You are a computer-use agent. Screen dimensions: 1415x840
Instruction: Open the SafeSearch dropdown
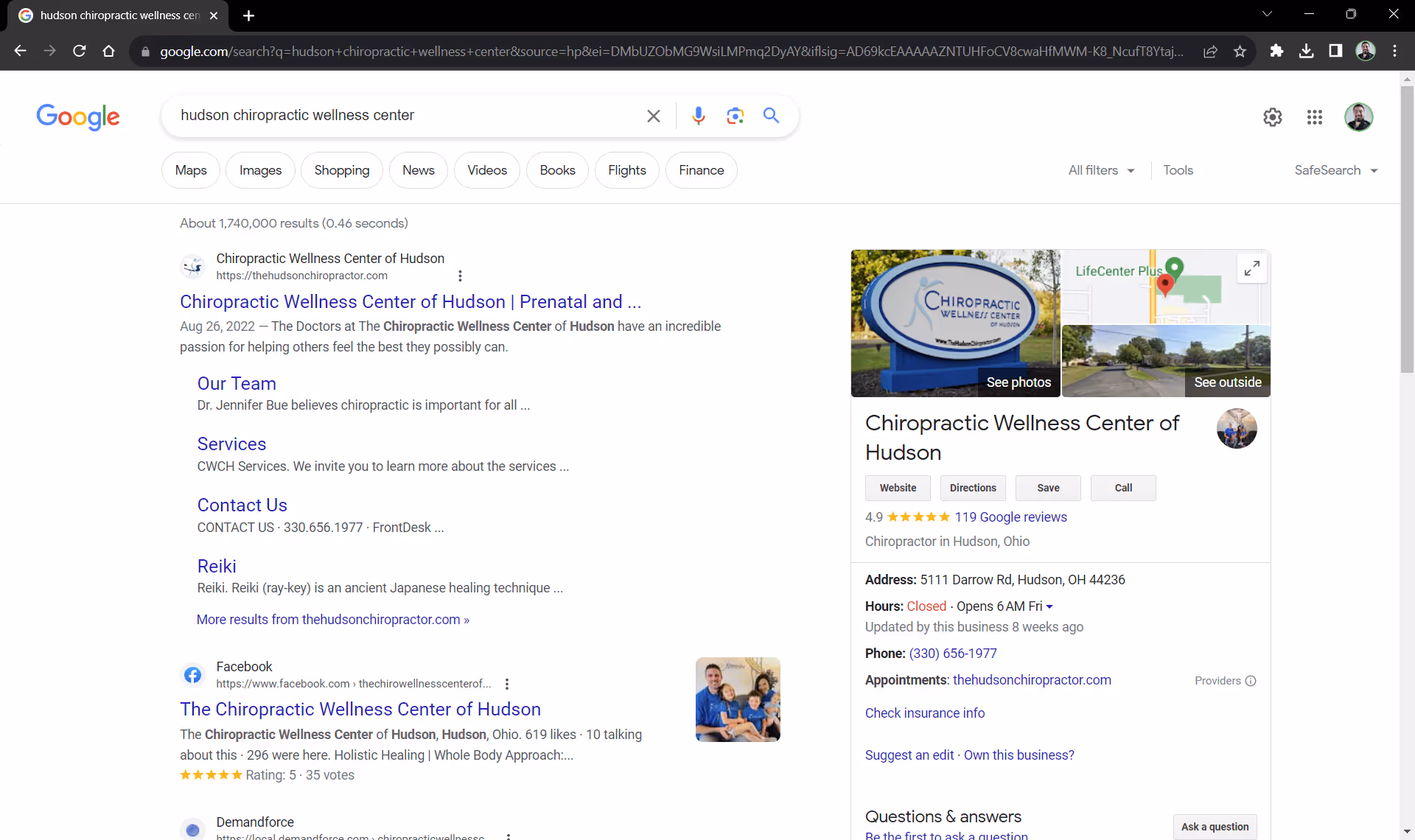pyautogui.click(x=1335, y=170)
